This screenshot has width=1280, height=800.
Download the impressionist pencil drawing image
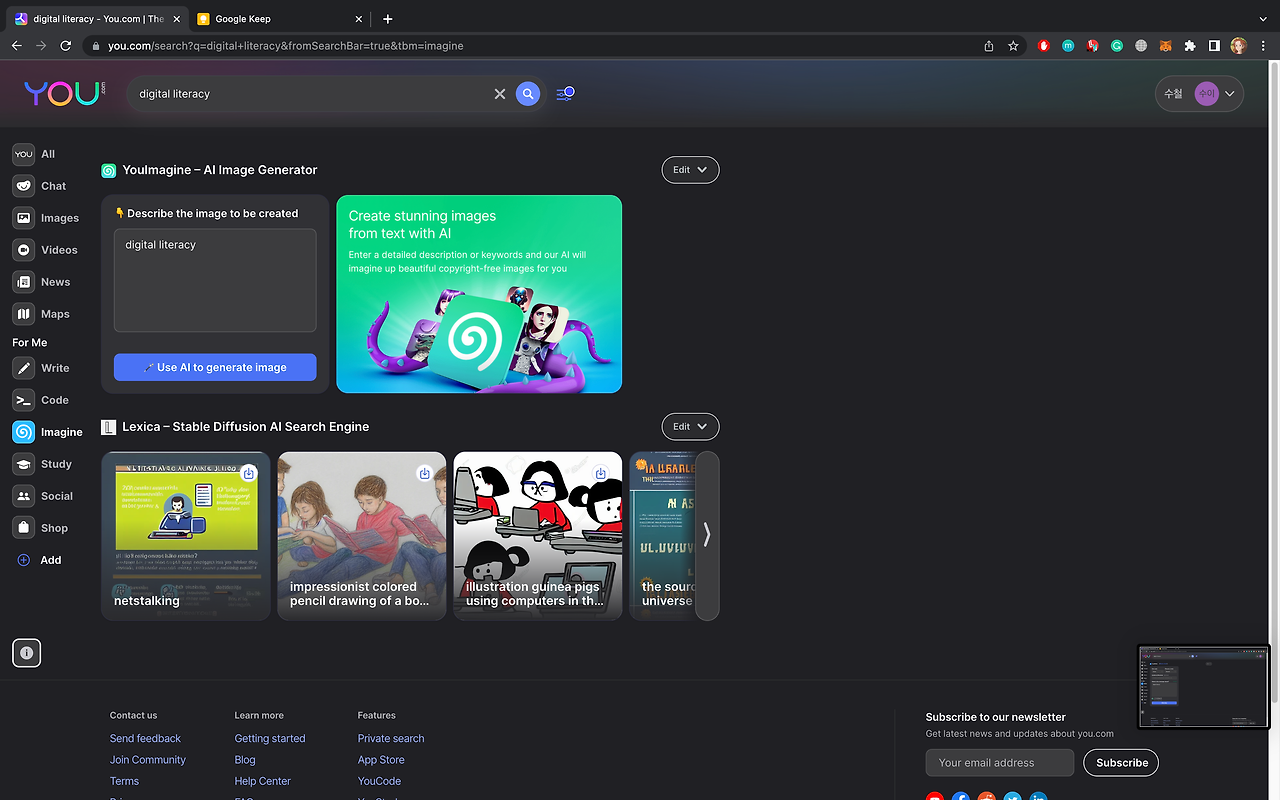click(425, 473)
